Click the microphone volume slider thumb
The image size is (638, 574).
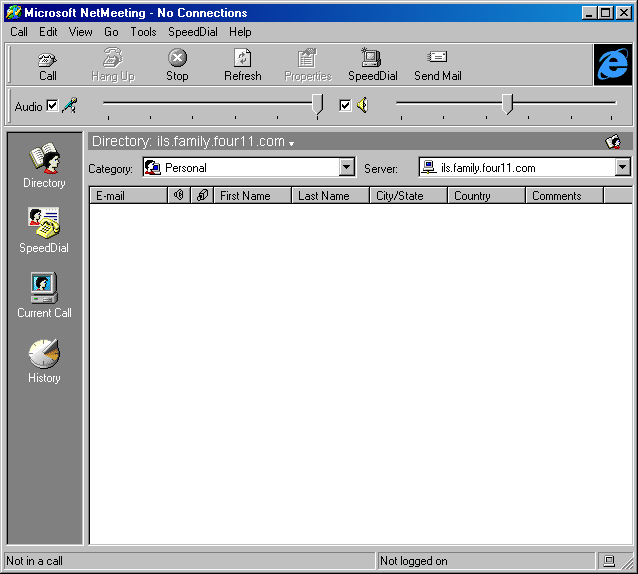318,105
